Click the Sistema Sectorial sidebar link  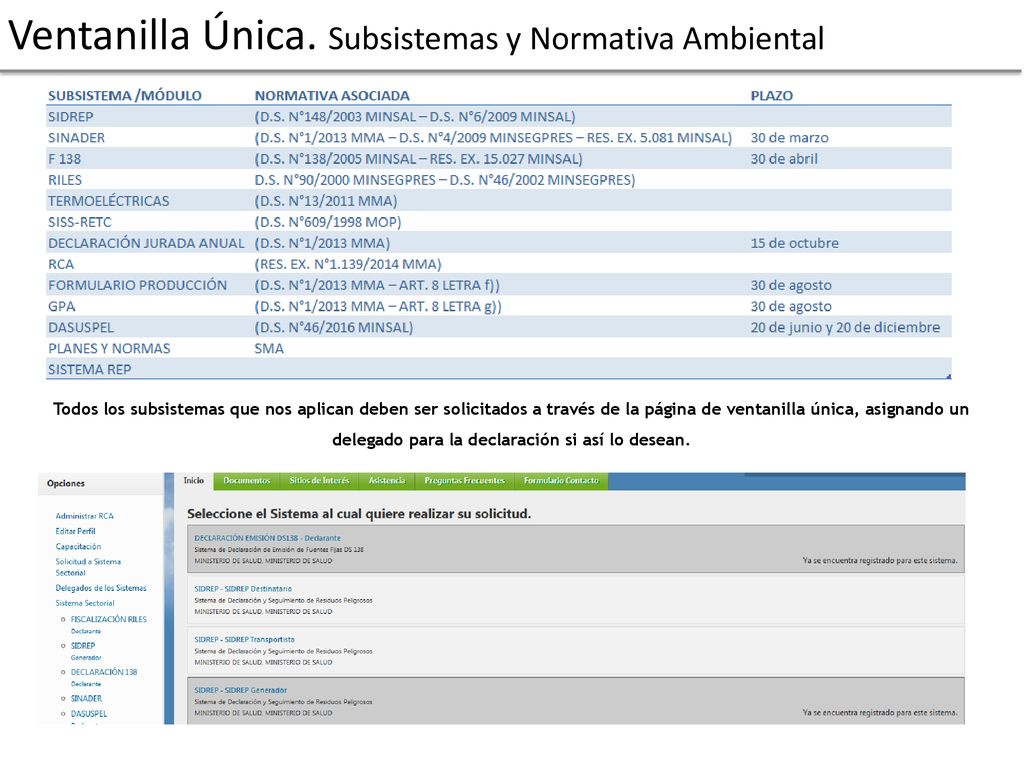(x=85, y=603)
